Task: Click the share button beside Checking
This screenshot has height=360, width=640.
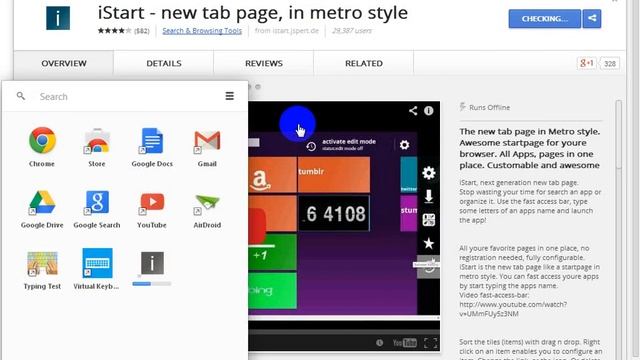Action: 592,19
